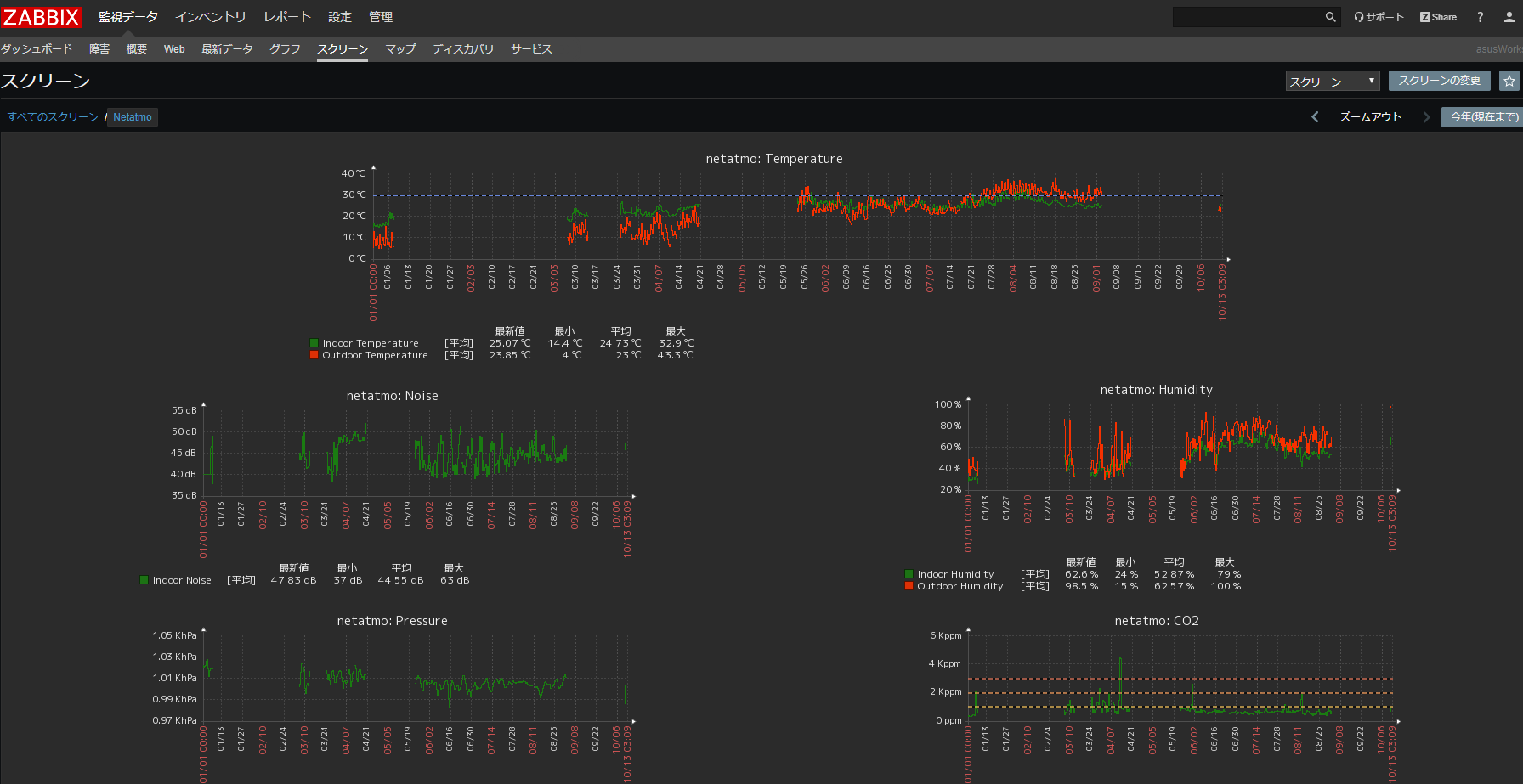The image size is (1523, 784).
Task: Click inside the top search field
Action: 1247,17
